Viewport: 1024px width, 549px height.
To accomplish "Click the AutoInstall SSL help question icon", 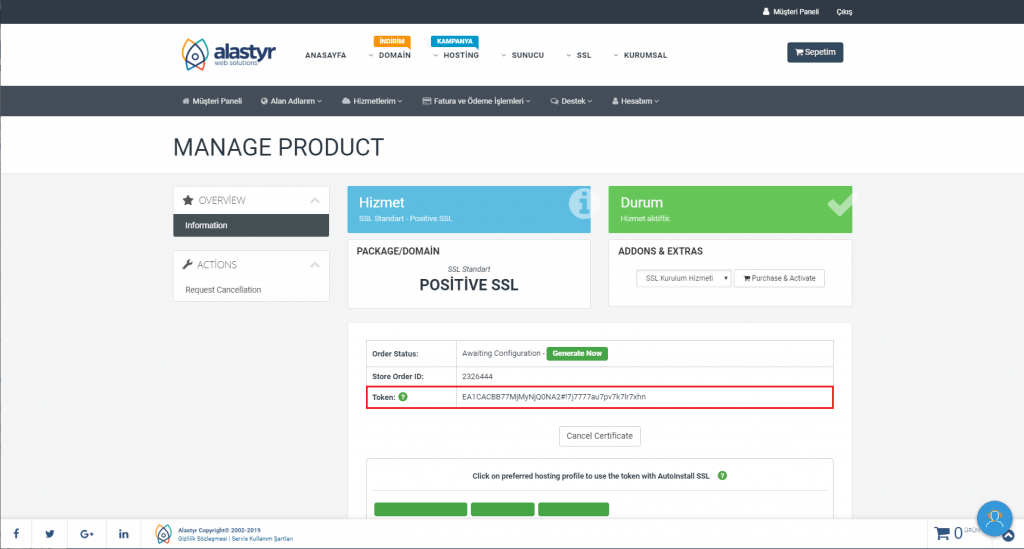I will pyautogui.click(x=722, y=475).
